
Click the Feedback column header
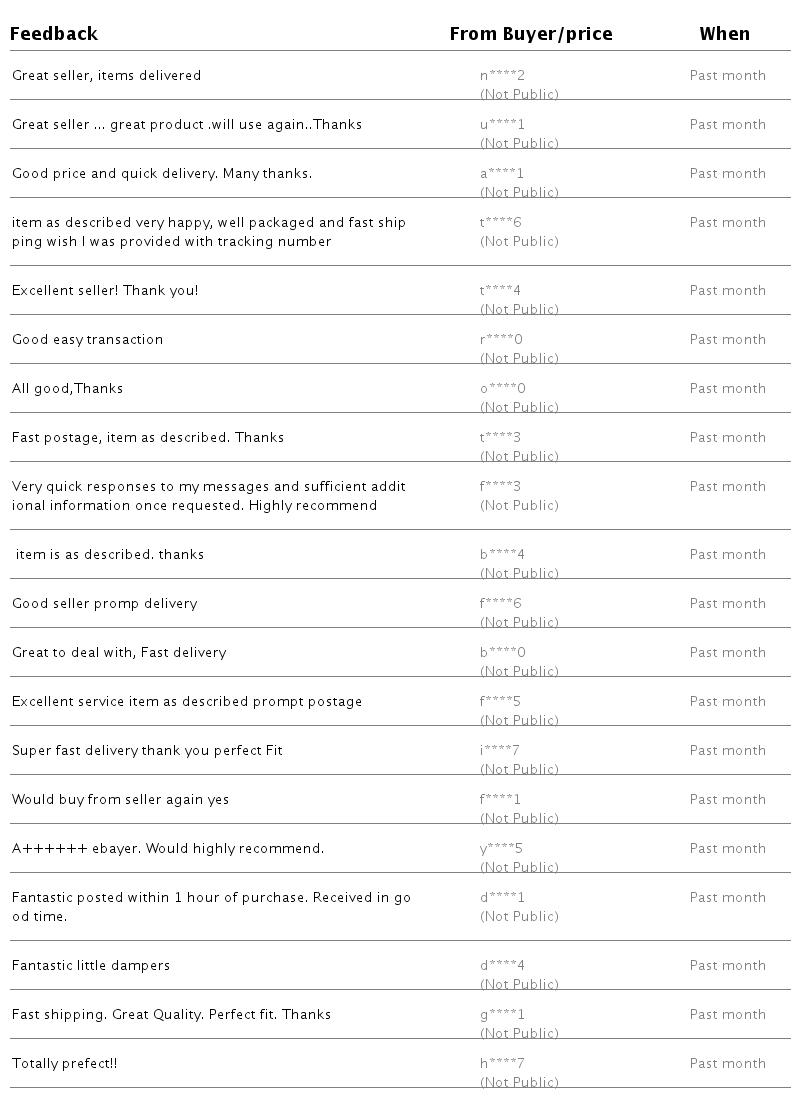coord(54,34)
